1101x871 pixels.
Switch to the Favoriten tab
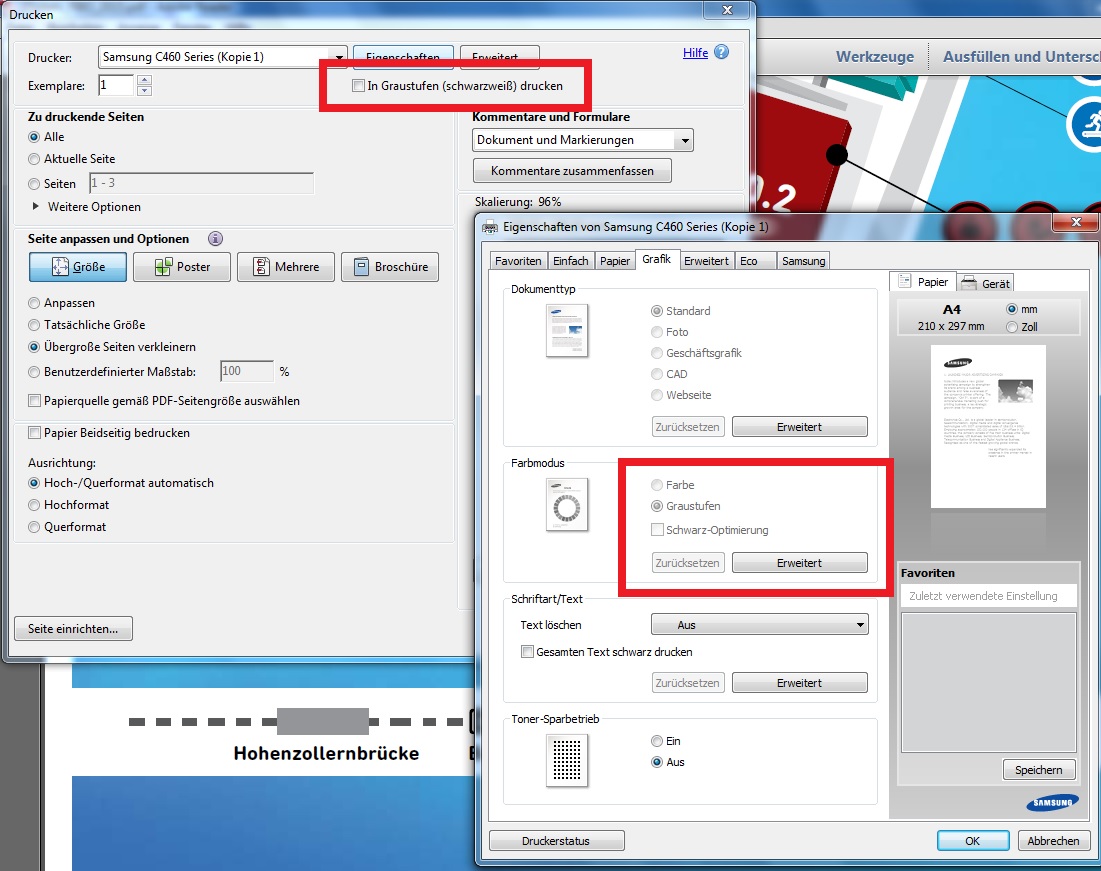click(x=518, y=261)
